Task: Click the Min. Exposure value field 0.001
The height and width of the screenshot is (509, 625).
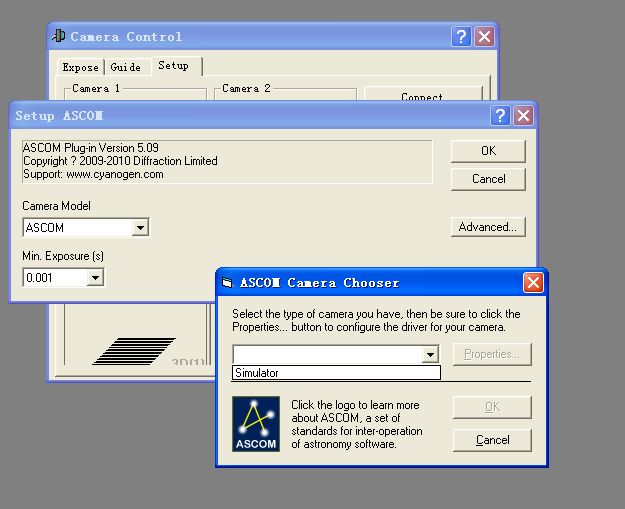Action: (x=56, y=277)
